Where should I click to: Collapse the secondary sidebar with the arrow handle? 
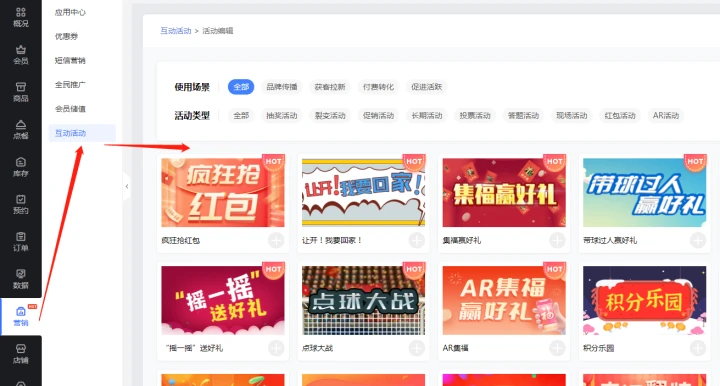[127, 186]
